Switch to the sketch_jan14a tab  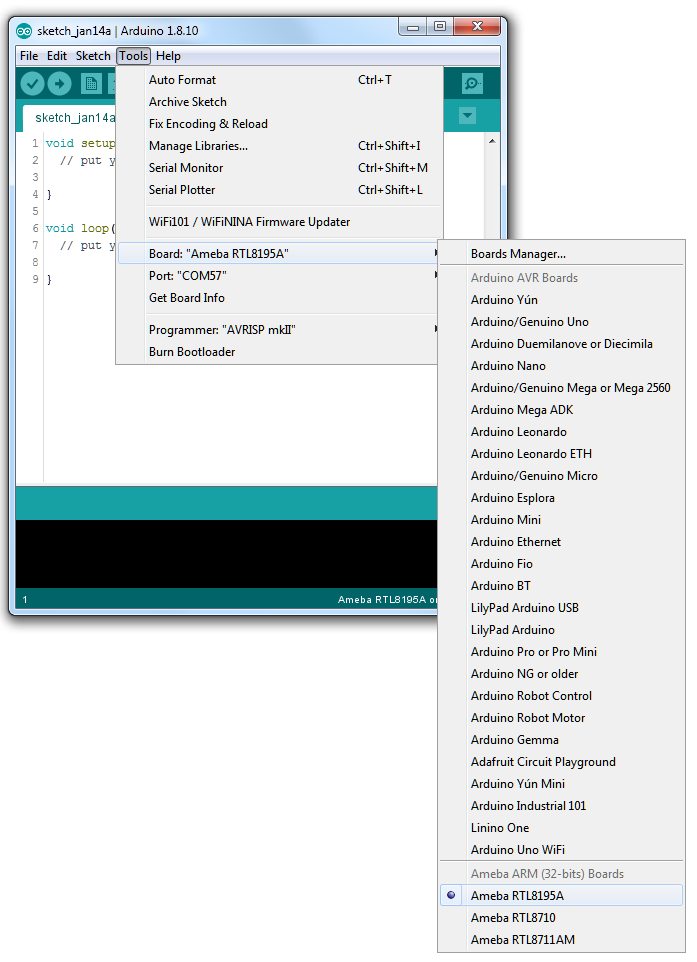[x=69, y=118]
